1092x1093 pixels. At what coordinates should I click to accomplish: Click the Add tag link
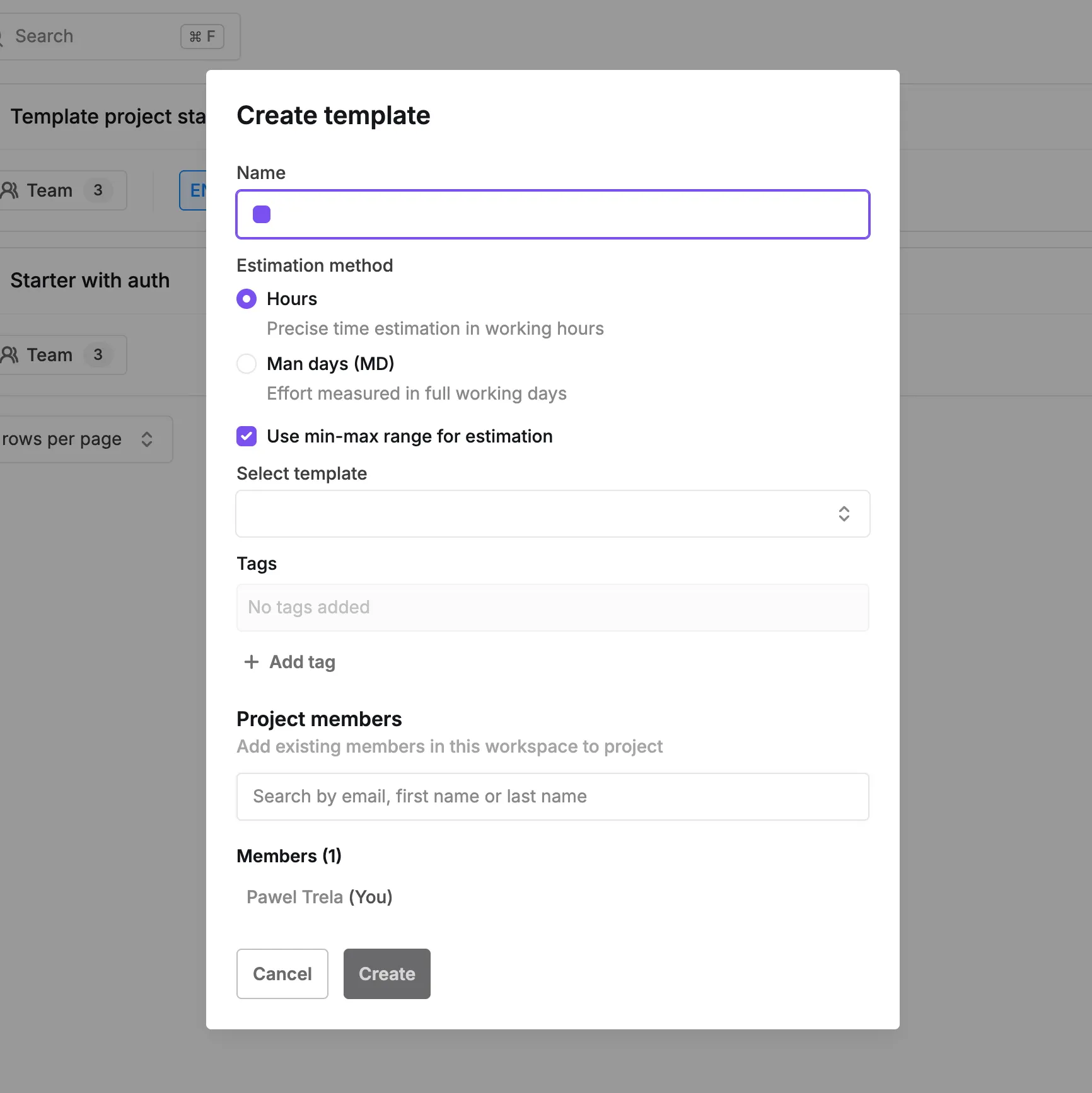(x=302, y=662)
